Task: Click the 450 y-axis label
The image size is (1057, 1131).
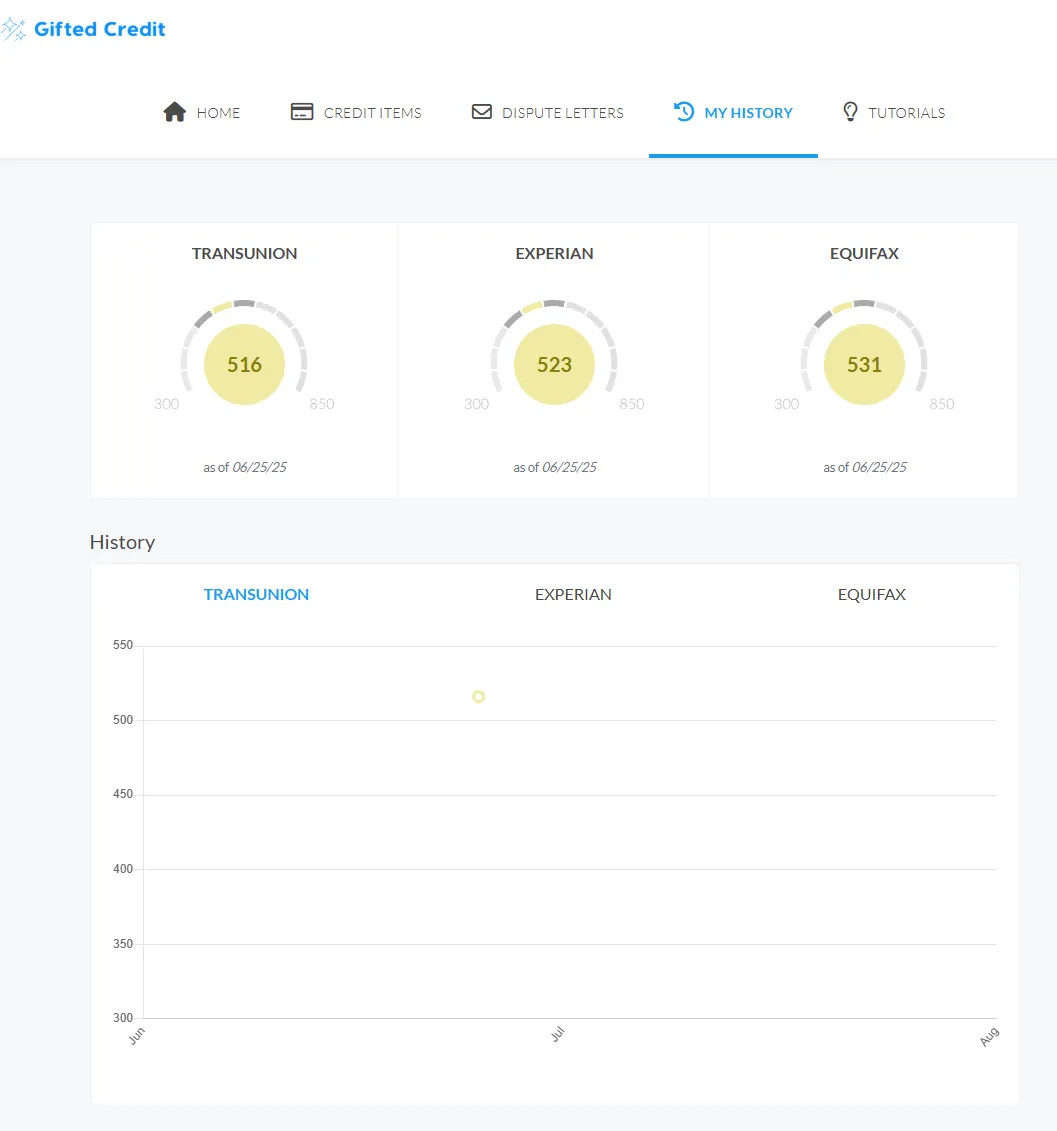Action: click(x=123, y=794)
